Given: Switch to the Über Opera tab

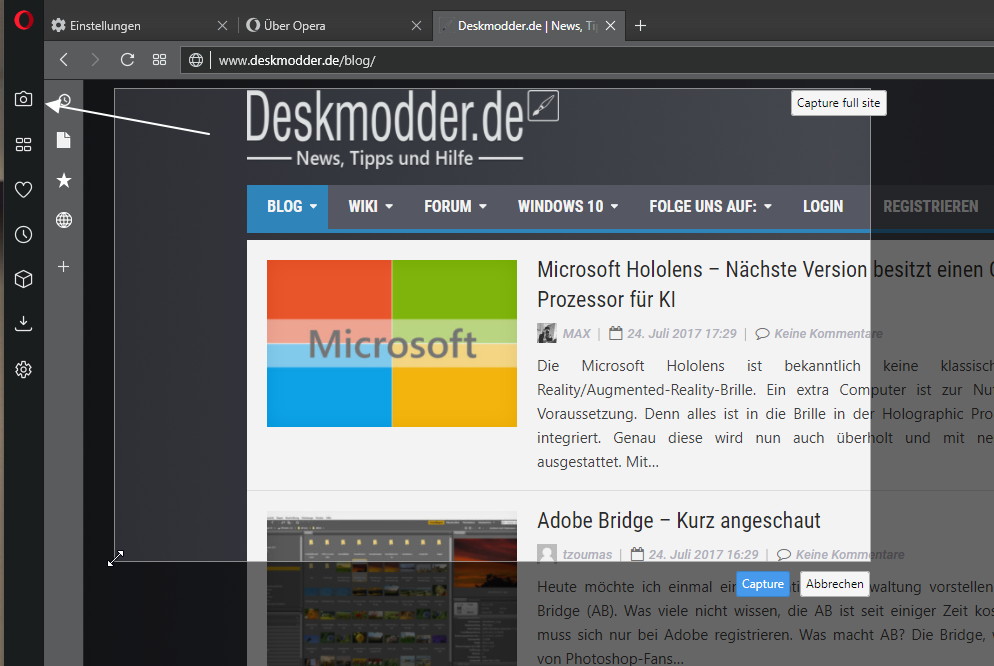Looking at the screenshot, I should [335, 25].
